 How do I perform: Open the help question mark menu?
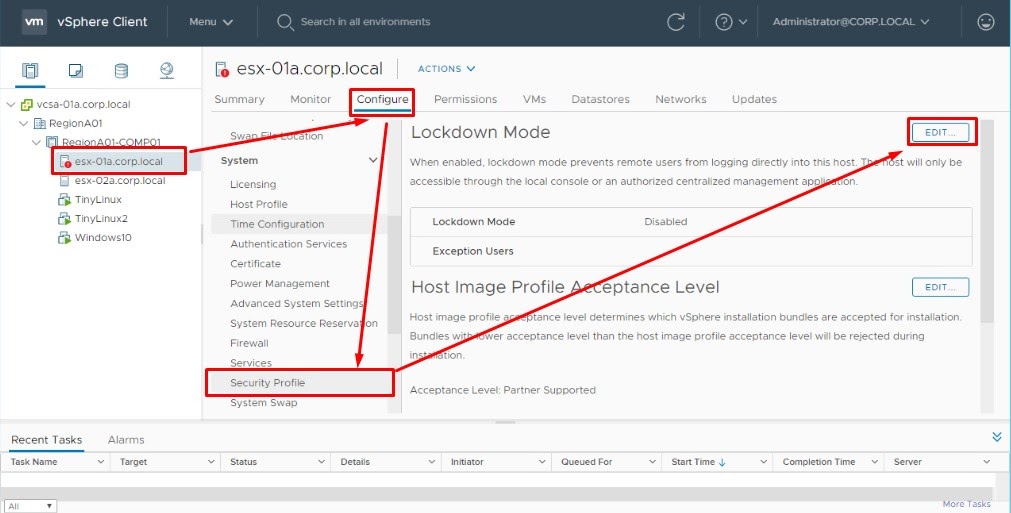click(x=731, y=22)
